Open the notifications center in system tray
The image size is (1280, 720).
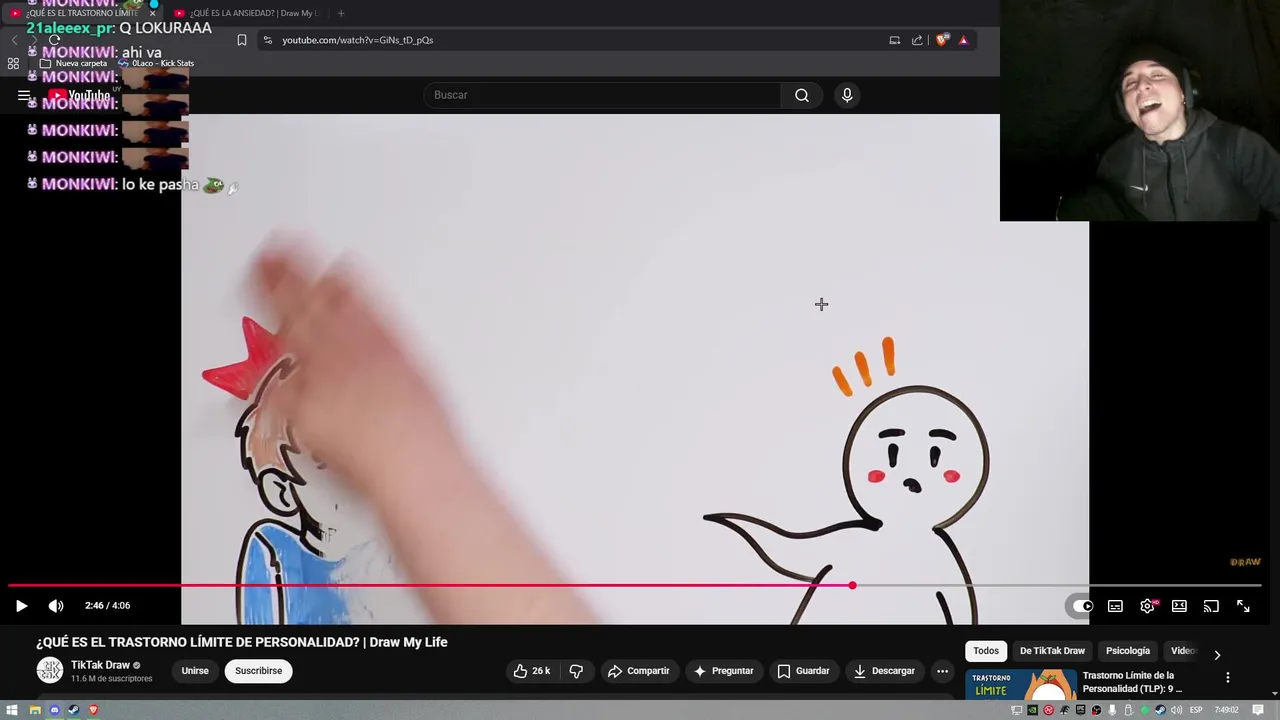[1259, 710]
